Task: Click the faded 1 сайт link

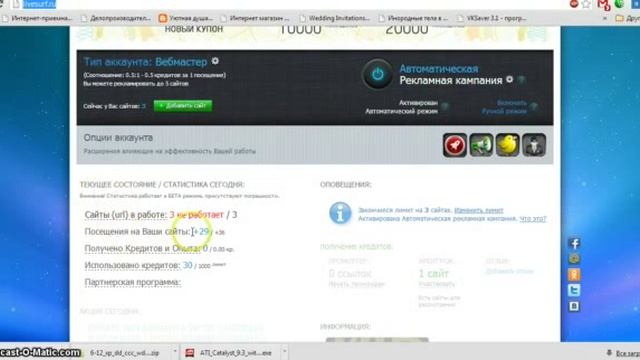Action: pos(433,273)
